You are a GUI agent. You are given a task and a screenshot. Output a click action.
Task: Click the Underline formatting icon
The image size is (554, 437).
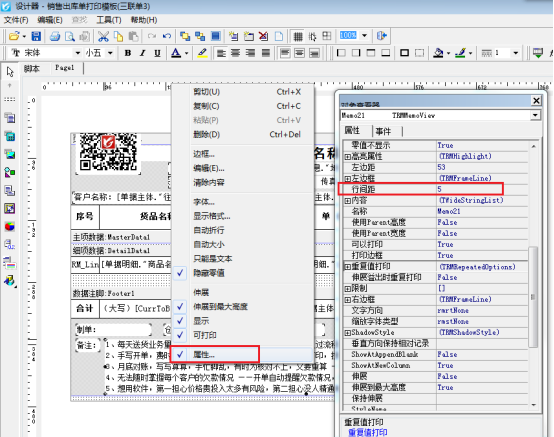pyautogui.click(x=157, y=53)
